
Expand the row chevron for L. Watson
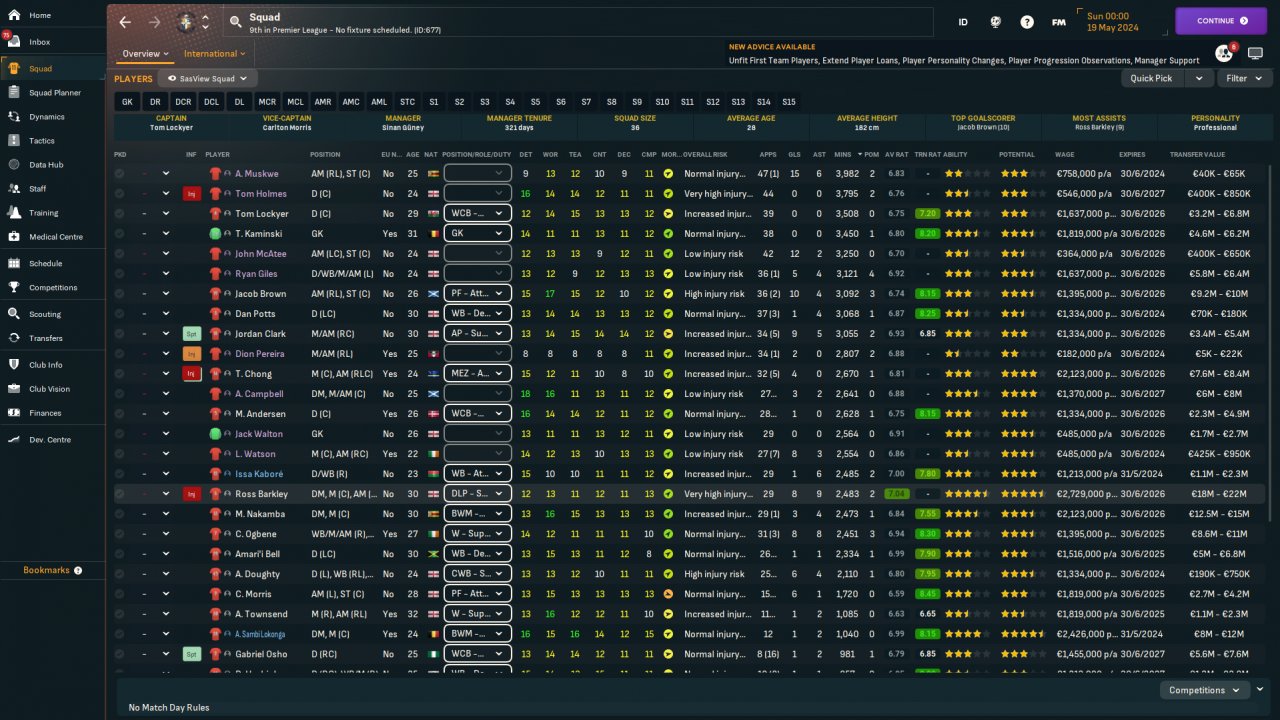coord(166,454)
